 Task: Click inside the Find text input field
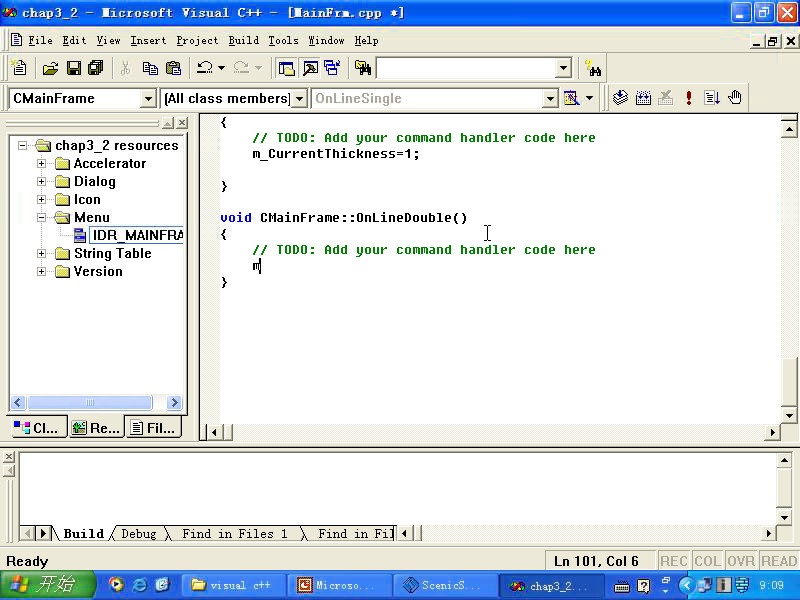[466, 68]
